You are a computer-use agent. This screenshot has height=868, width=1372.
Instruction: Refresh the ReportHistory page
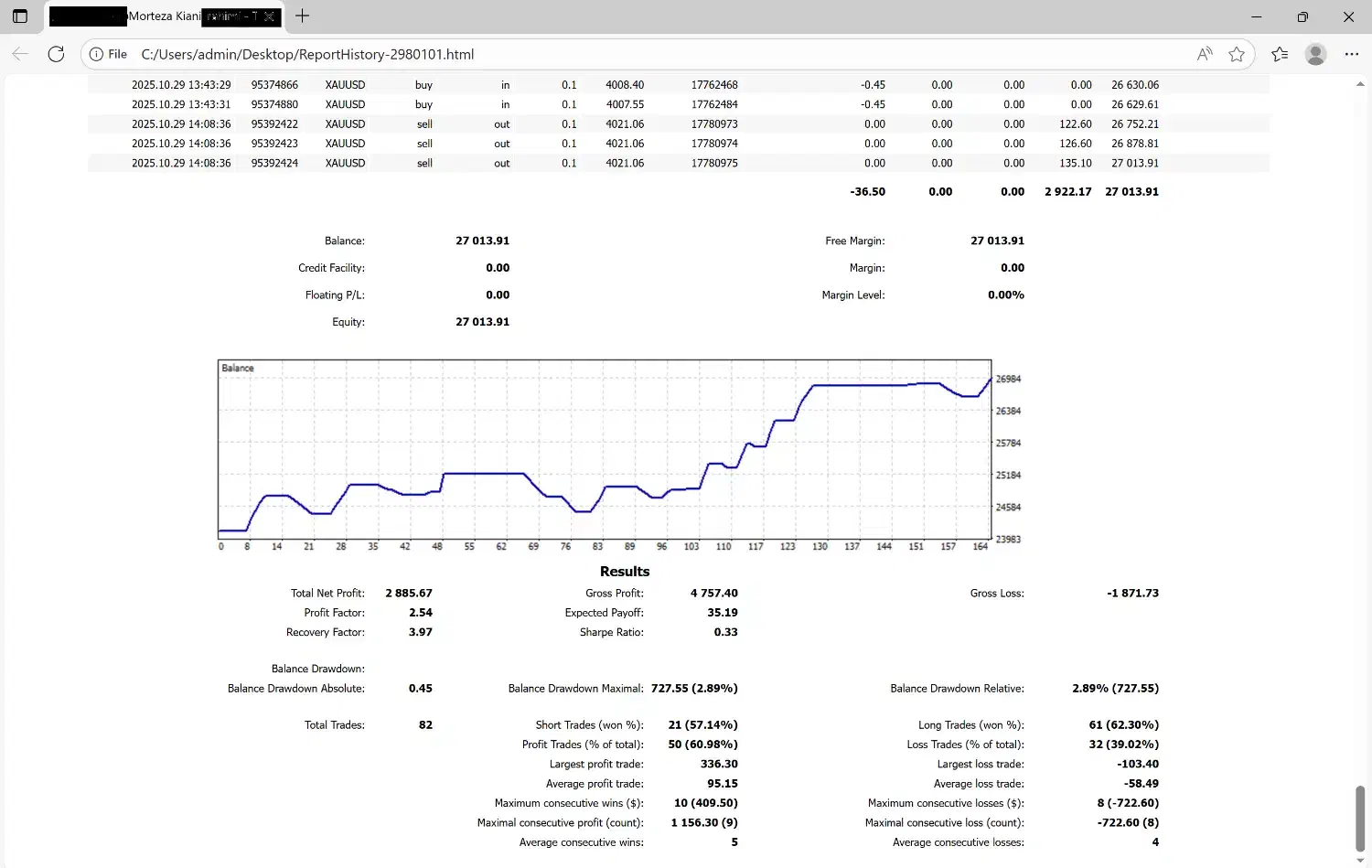coord(56,54)
